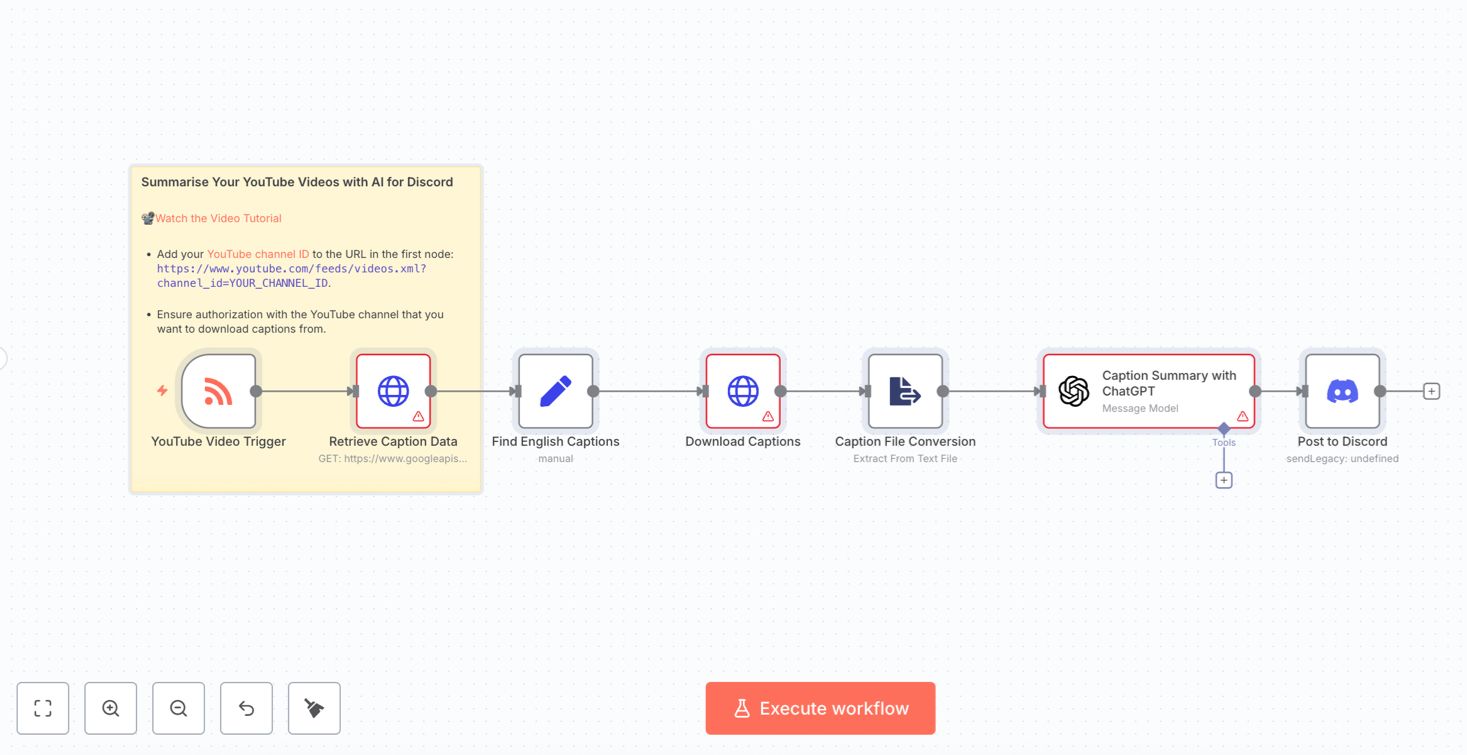Click the warning triangle on Download Captions
The width and height of the screenshot is (1467, 755).
click(768, 416)
